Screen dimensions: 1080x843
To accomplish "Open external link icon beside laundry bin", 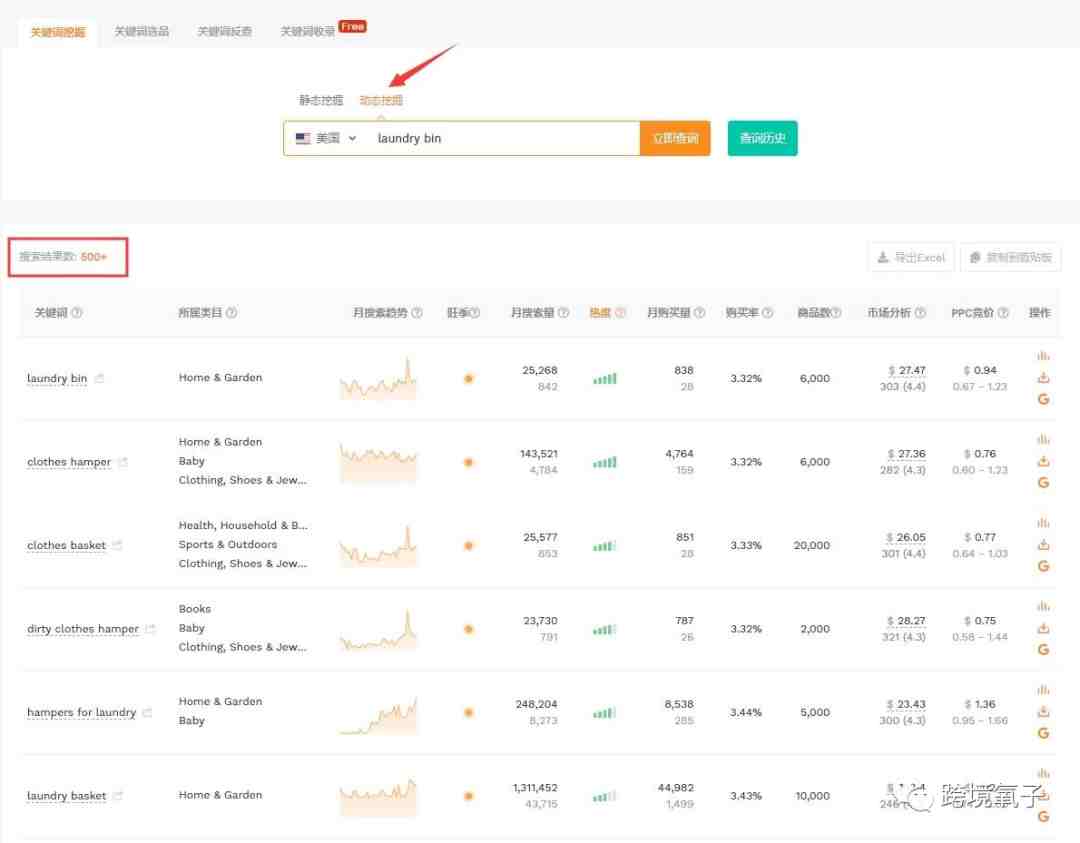I will tap(99, 379).
